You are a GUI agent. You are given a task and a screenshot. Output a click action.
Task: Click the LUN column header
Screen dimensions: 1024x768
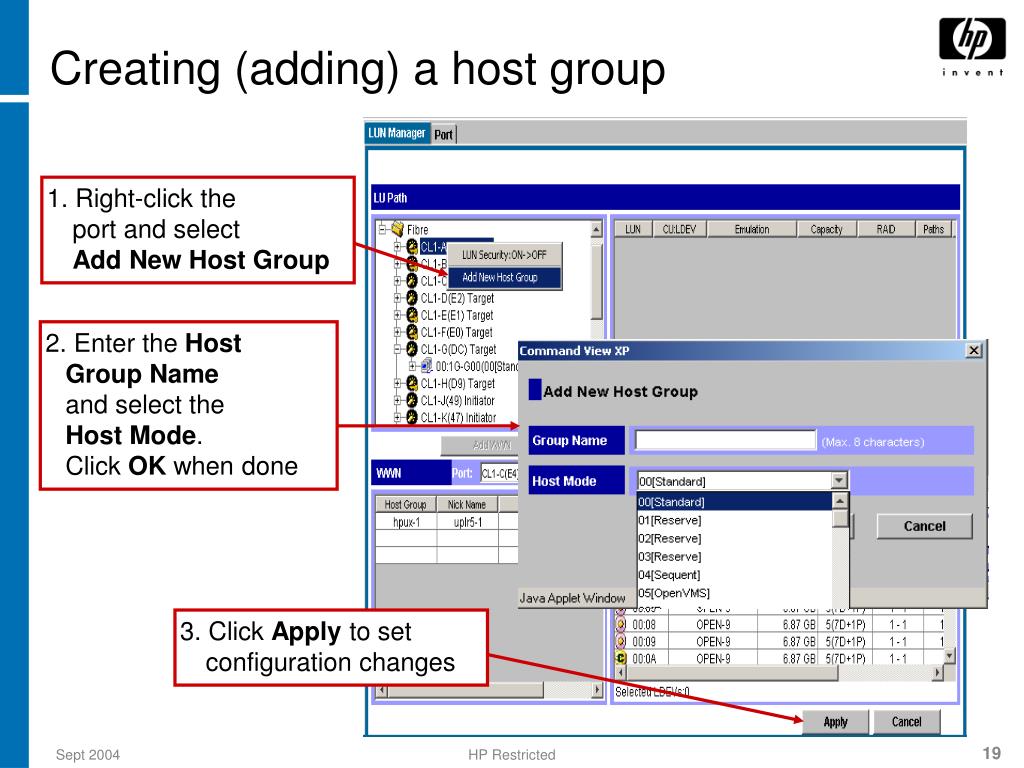(633, 229)
